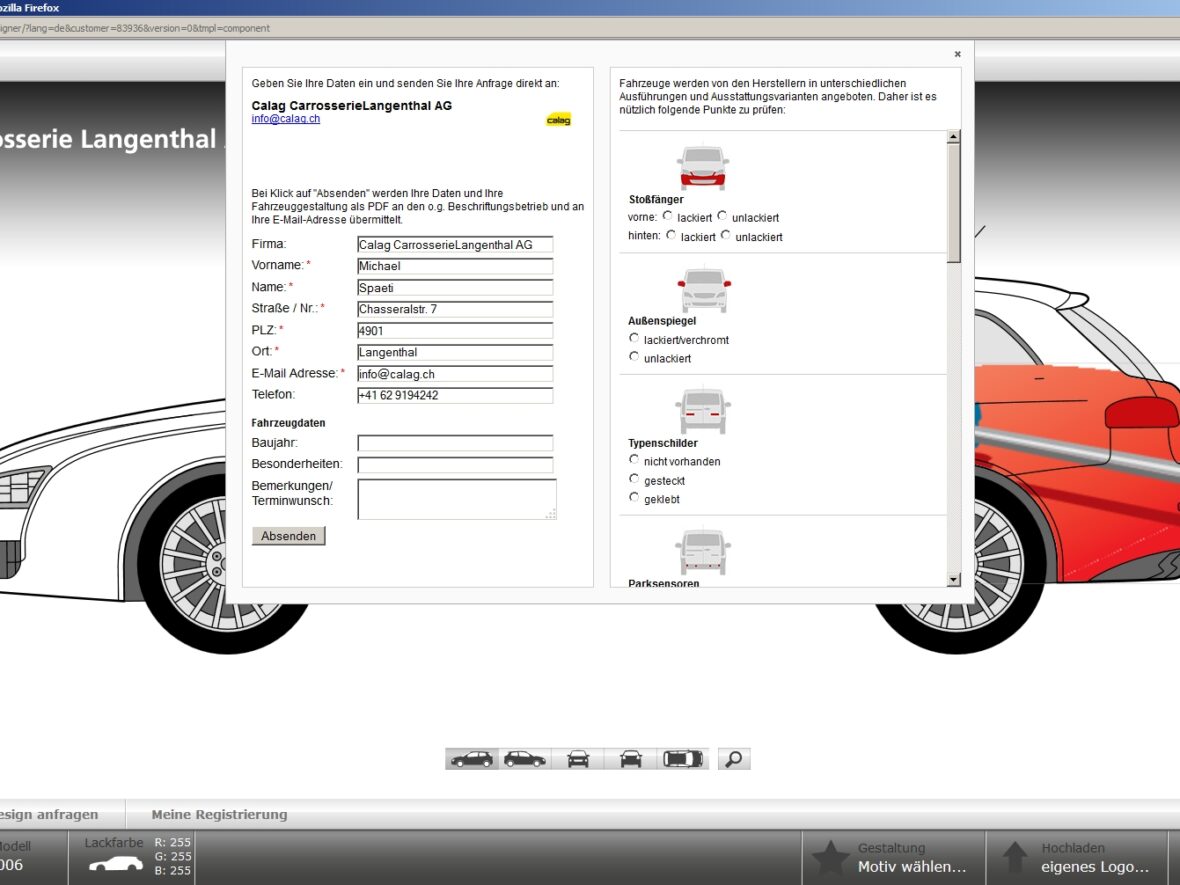Select Stoßfänger vorne lackiert radio button

(x=668, y=216)
